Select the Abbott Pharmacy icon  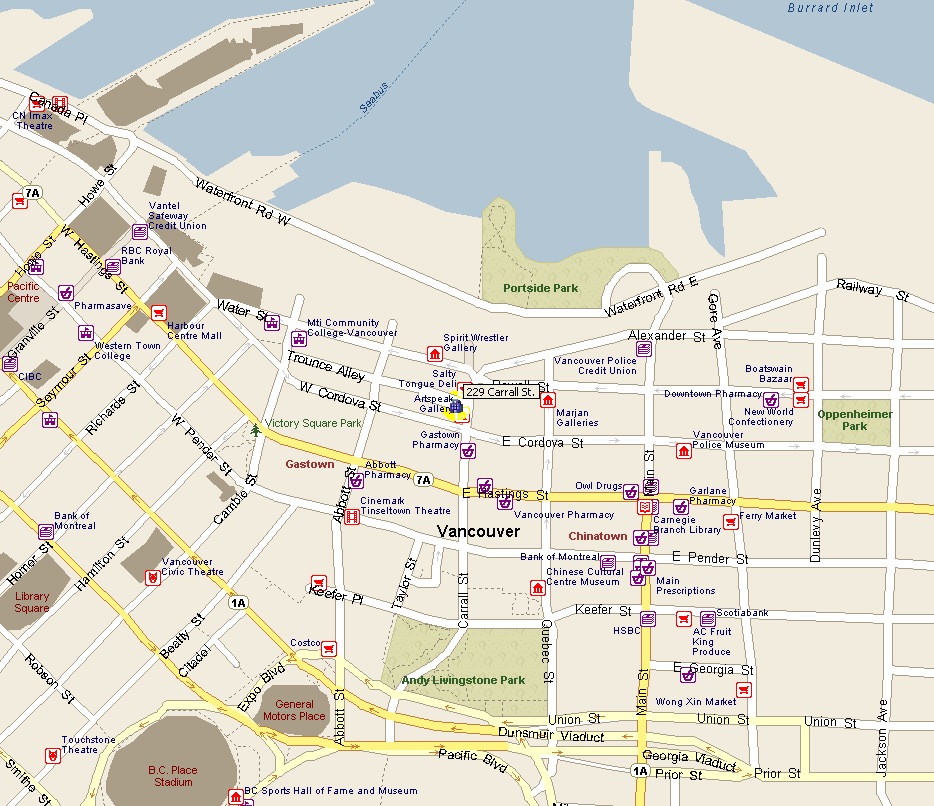pyautogui.click(x=356, y=480)
